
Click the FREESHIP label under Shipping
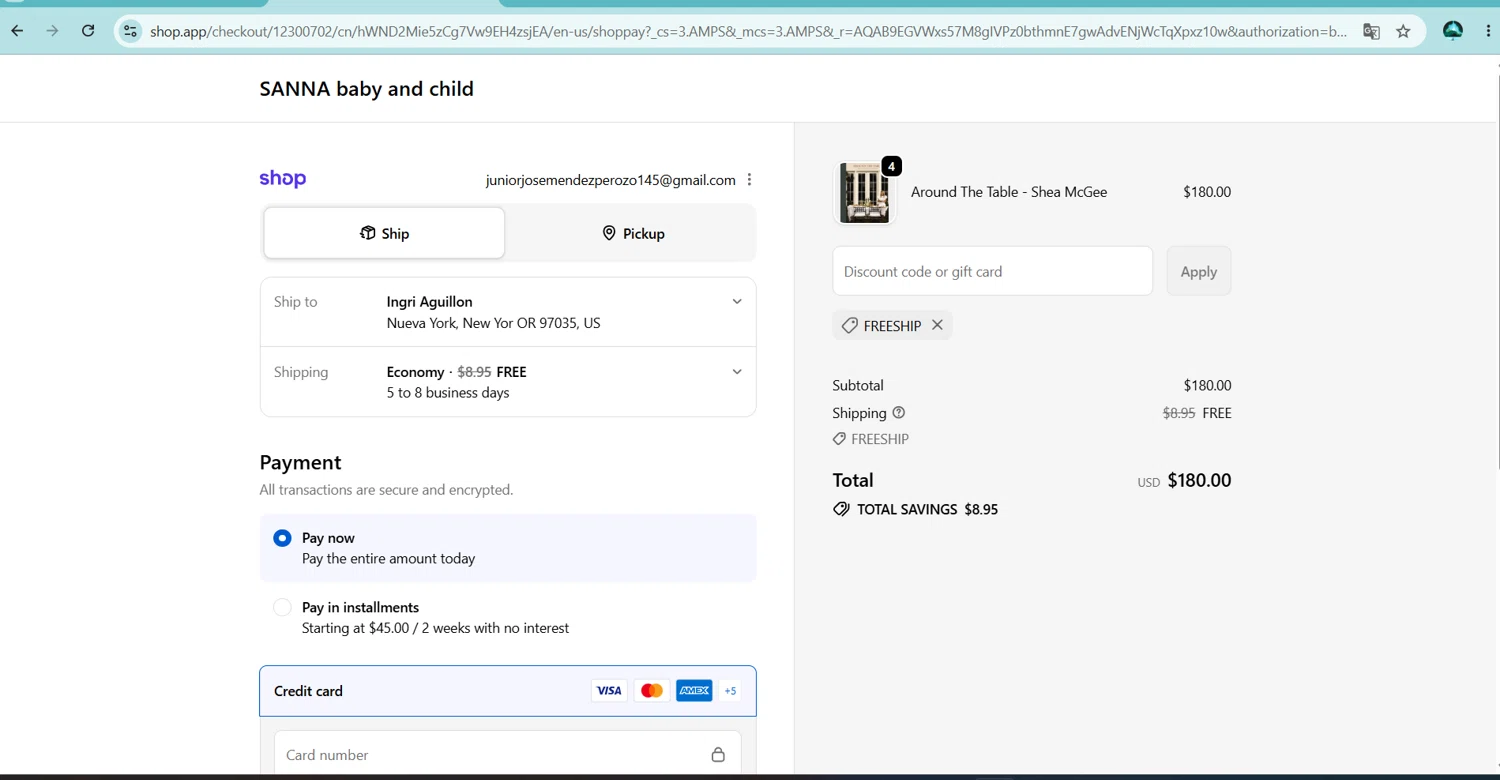tap(880, 439)
